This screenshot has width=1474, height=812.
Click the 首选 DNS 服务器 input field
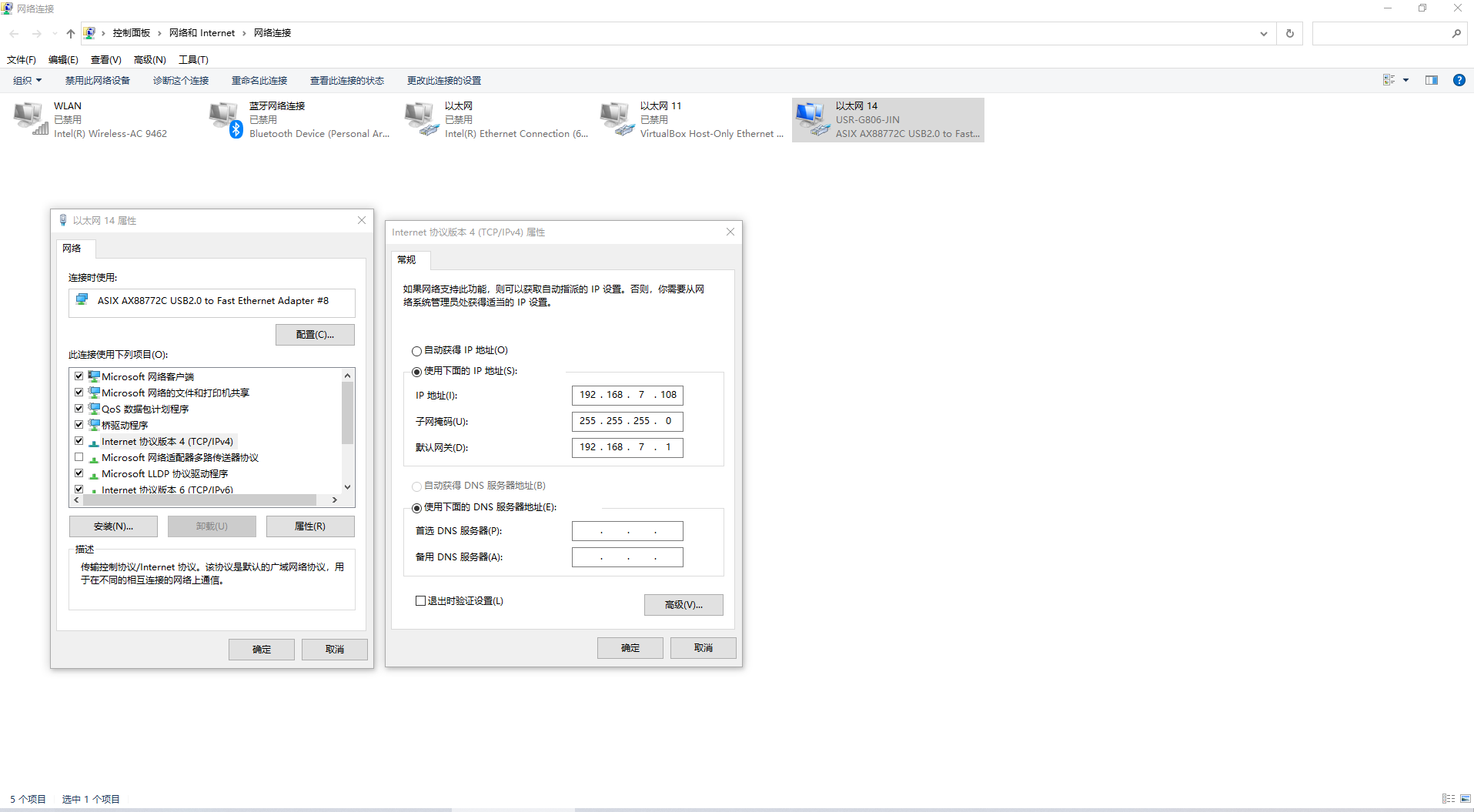coord(627,531)
